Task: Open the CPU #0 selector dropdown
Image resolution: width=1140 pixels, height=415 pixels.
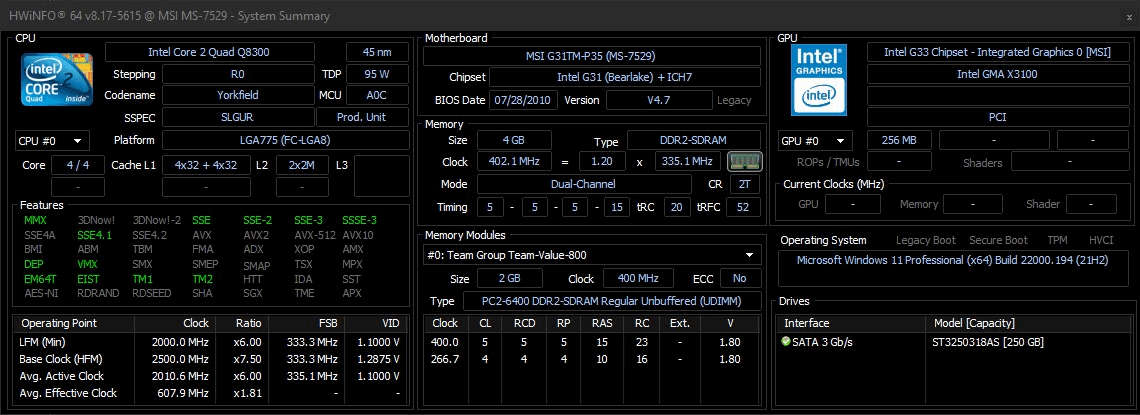Action: [x=52, y=141]
